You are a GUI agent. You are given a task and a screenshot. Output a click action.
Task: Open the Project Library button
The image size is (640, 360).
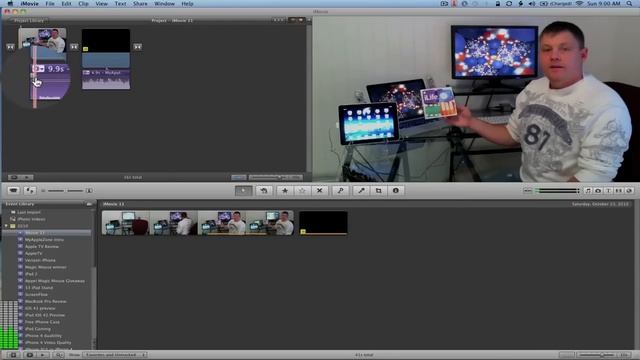coord(28,20)
